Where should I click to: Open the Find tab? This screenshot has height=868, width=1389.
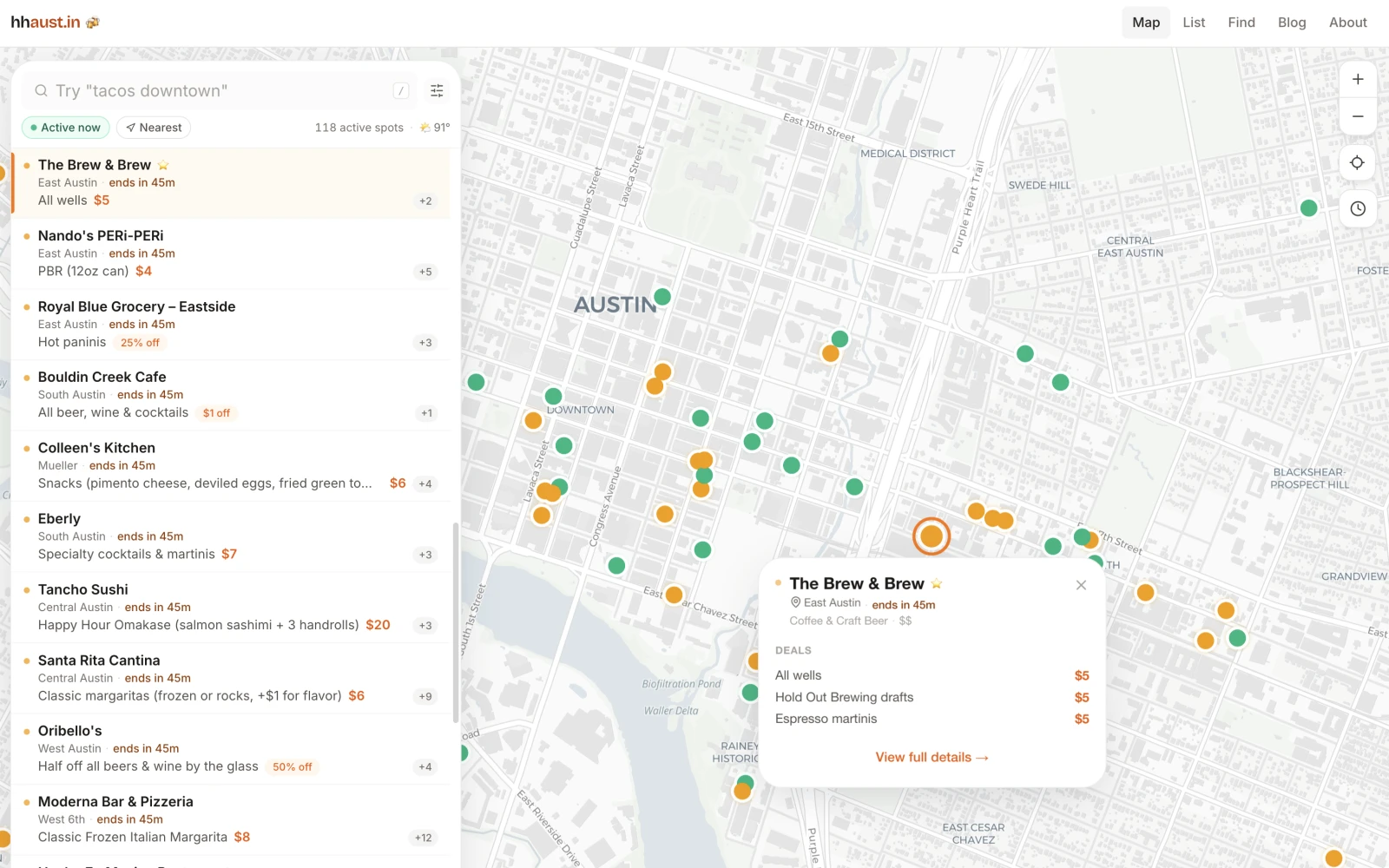[x=1241, y=23]
